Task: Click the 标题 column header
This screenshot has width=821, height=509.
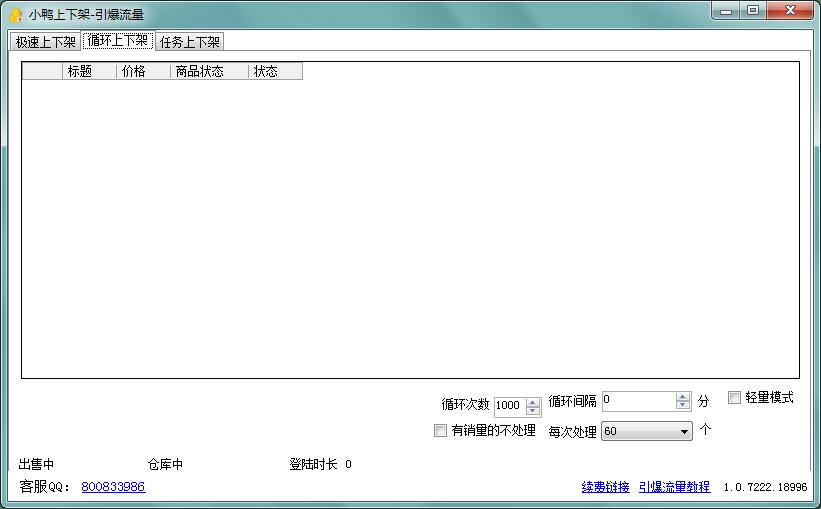Action: click(x=89, y=71)
